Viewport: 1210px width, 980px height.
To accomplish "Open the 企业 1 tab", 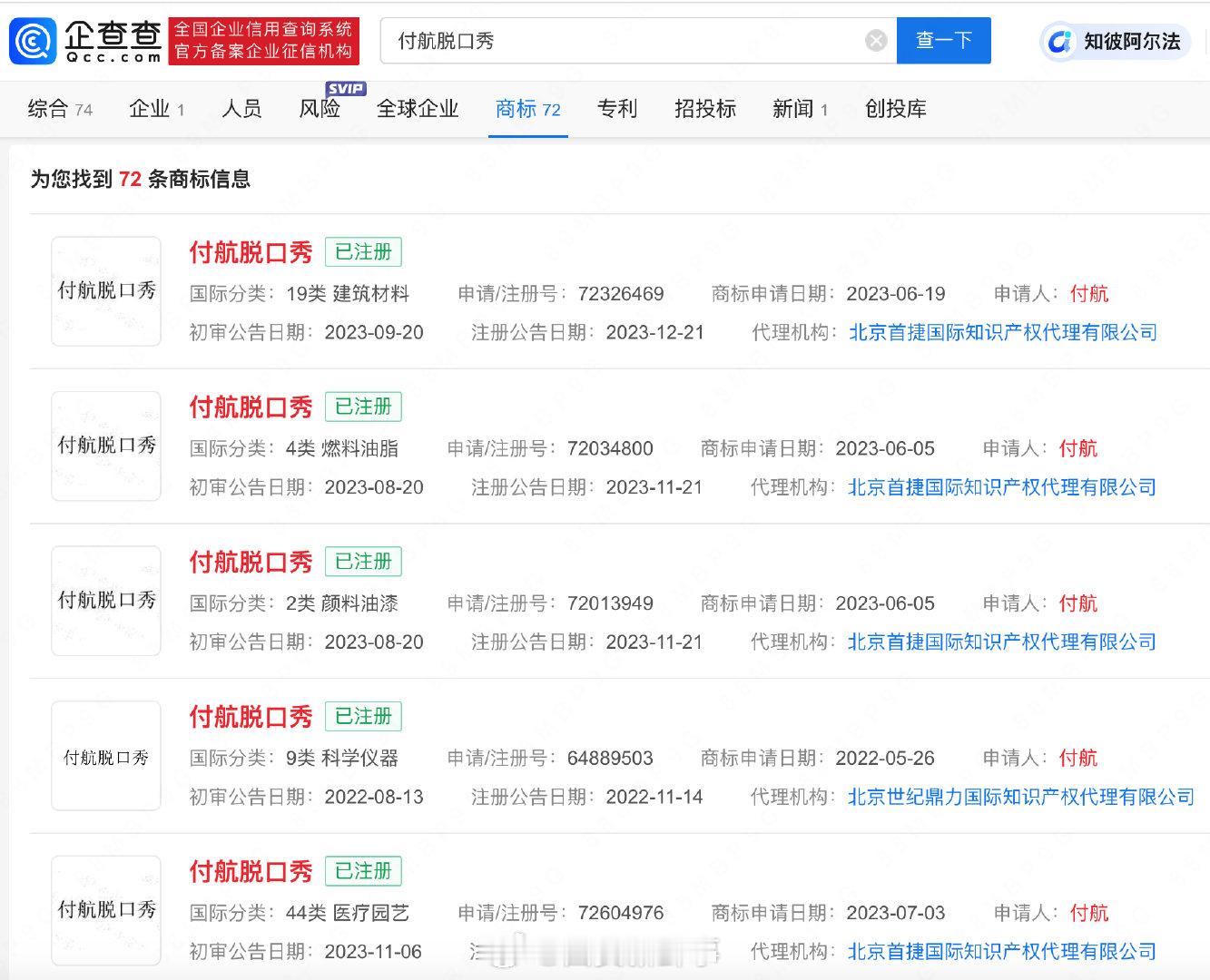I will (x=157, y=109).
